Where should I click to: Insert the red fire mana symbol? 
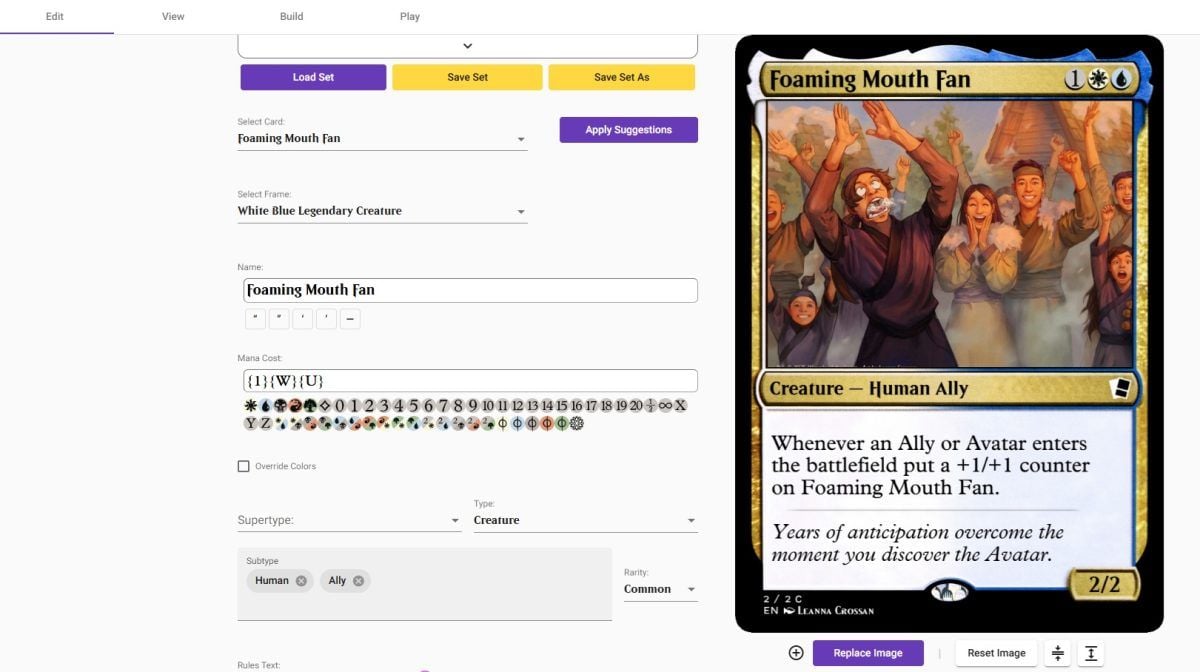tap(295, 406)
